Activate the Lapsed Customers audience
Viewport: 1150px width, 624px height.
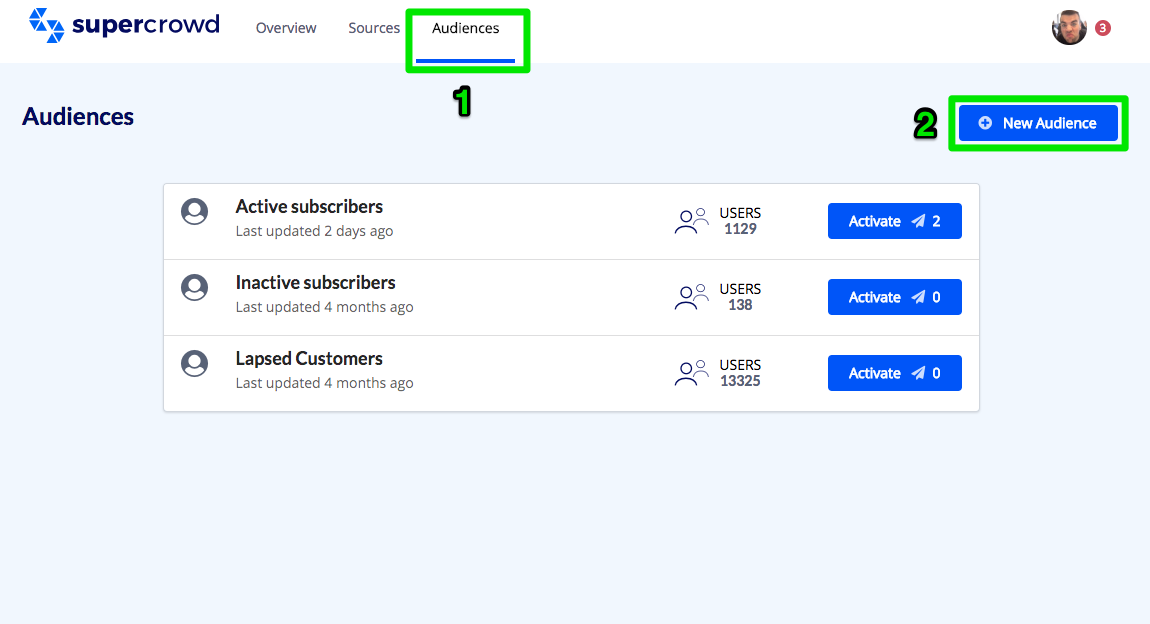(x=895, y=373)
